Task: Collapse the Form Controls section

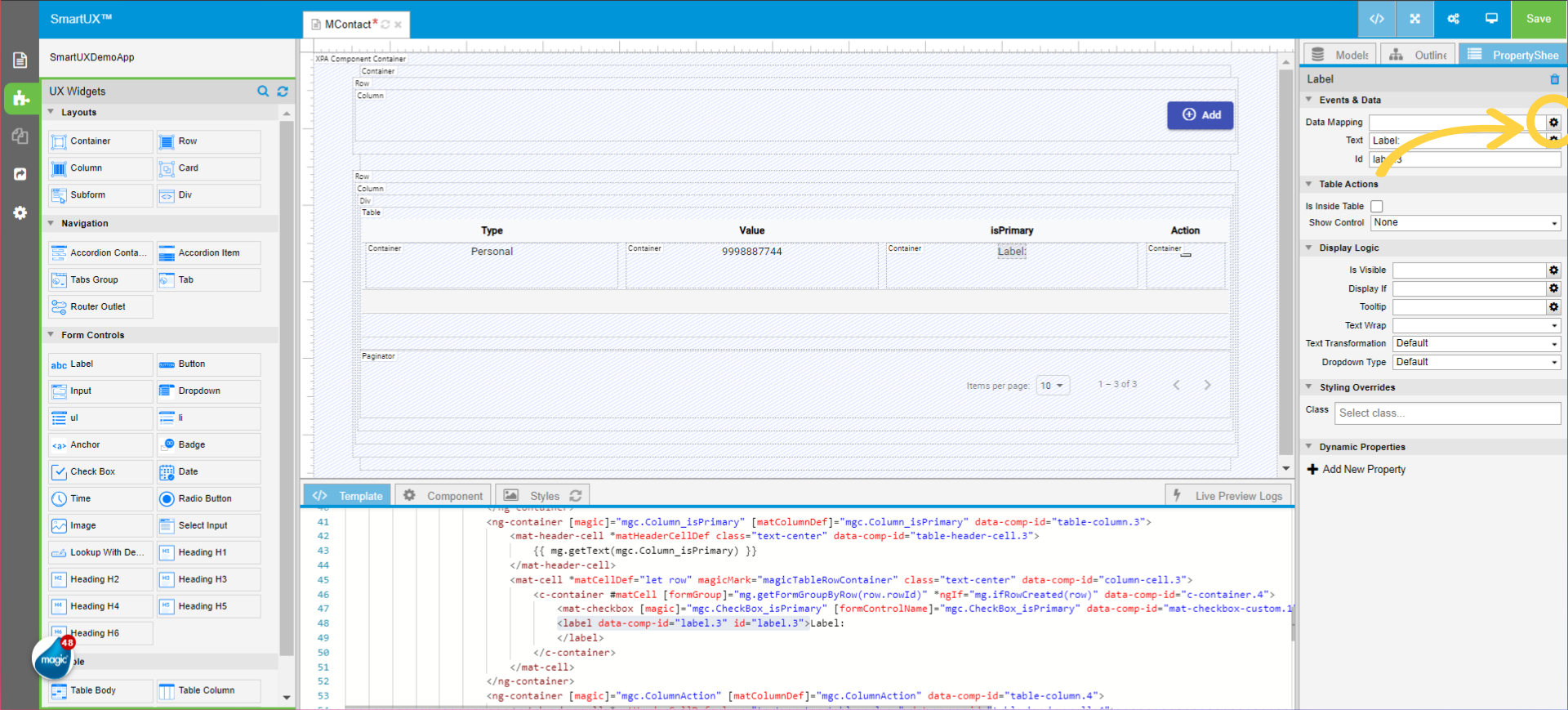Action: (51, 335)
